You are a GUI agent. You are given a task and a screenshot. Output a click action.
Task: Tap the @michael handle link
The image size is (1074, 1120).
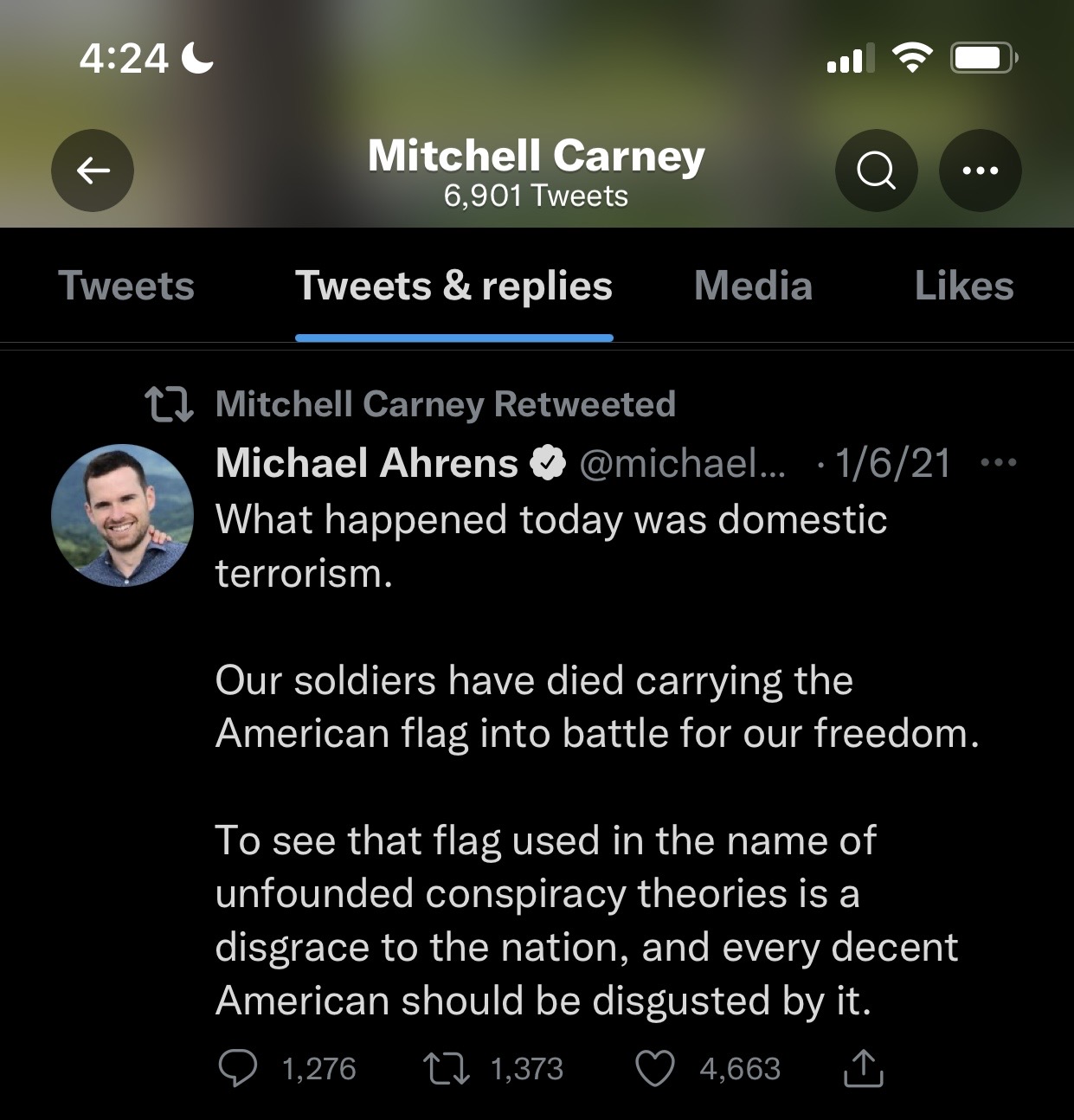(x=682, y=463)
